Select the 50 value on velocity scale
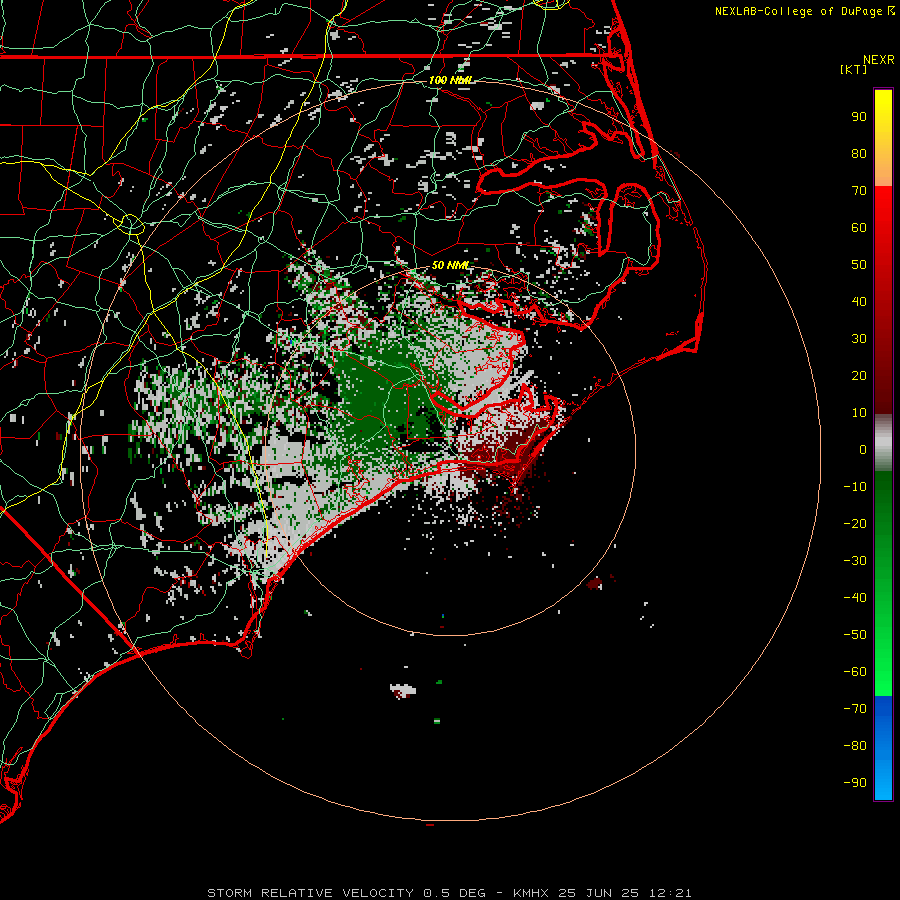 pyautogui.click(x=859, y=265)
